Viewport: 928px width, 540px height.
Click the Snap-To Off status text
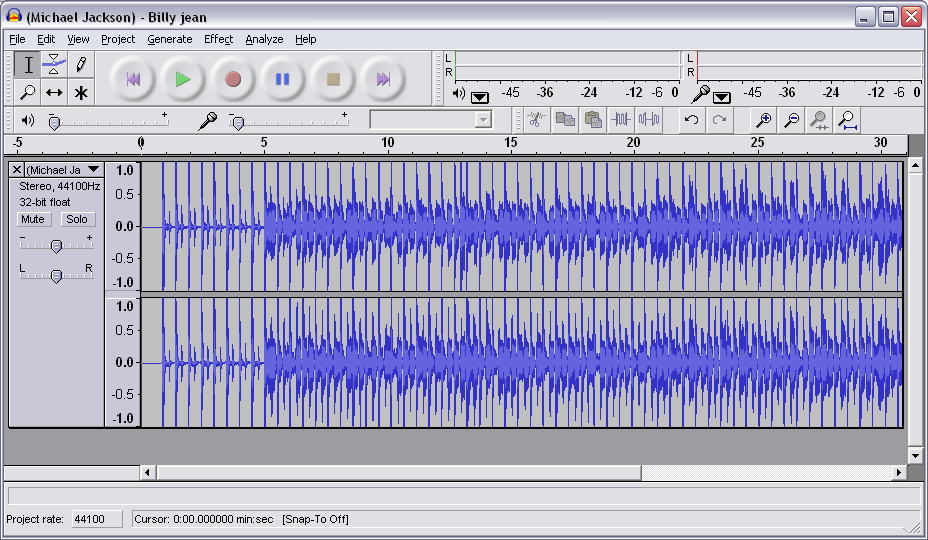(x=315, y=519)
